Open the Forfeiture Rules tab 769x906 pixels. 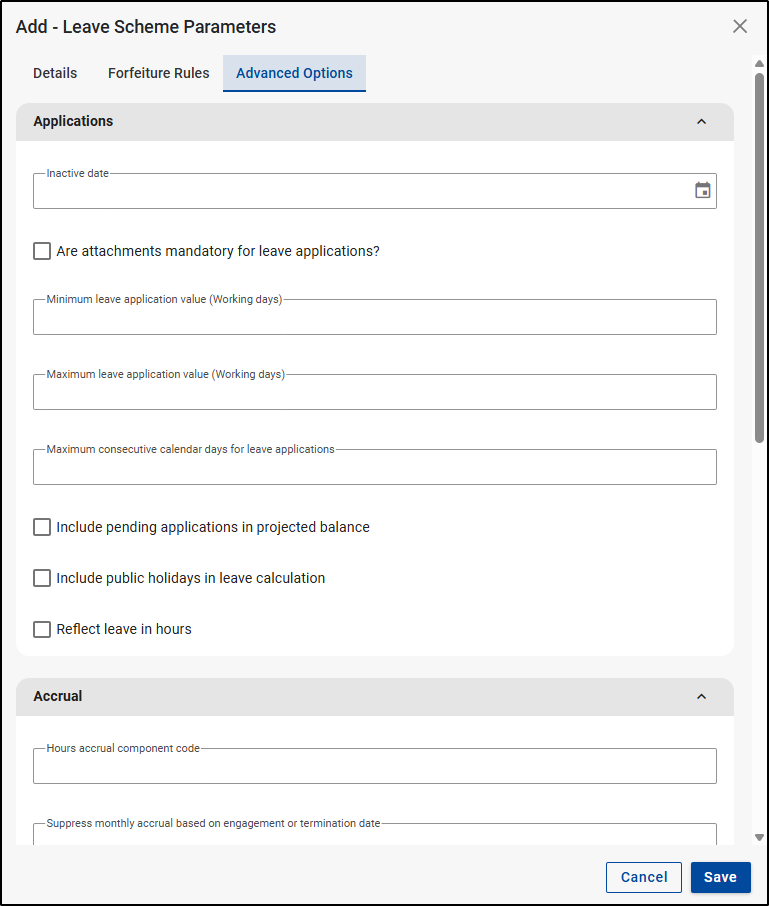pos(159,73)
